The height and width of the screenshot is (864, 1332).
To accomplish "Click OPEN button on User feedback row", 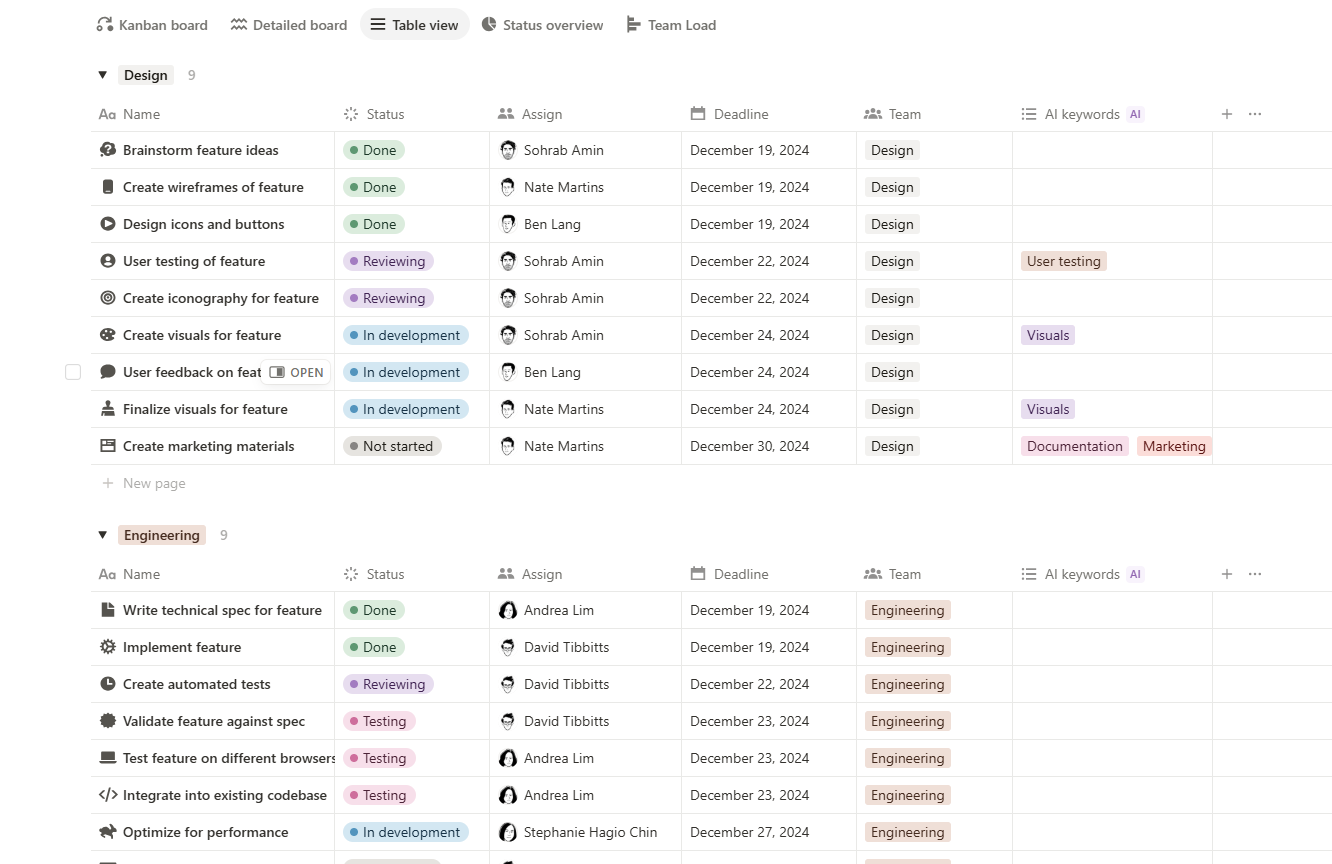I will pyautogui.click(x=296, y=372).
